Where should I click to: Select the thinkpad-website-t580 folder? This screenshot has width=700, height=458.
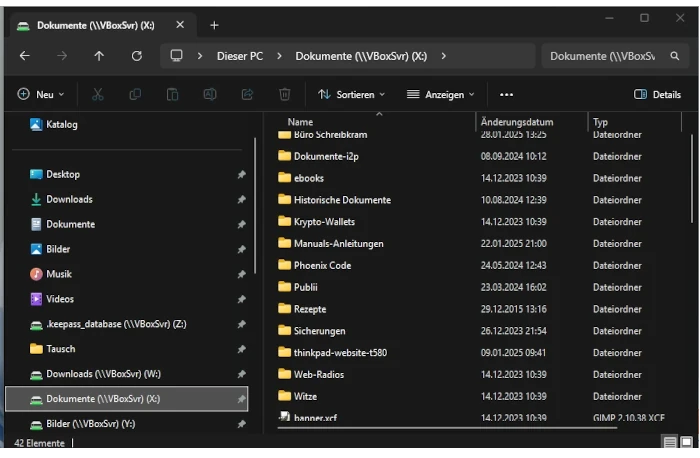pos(332,353)
